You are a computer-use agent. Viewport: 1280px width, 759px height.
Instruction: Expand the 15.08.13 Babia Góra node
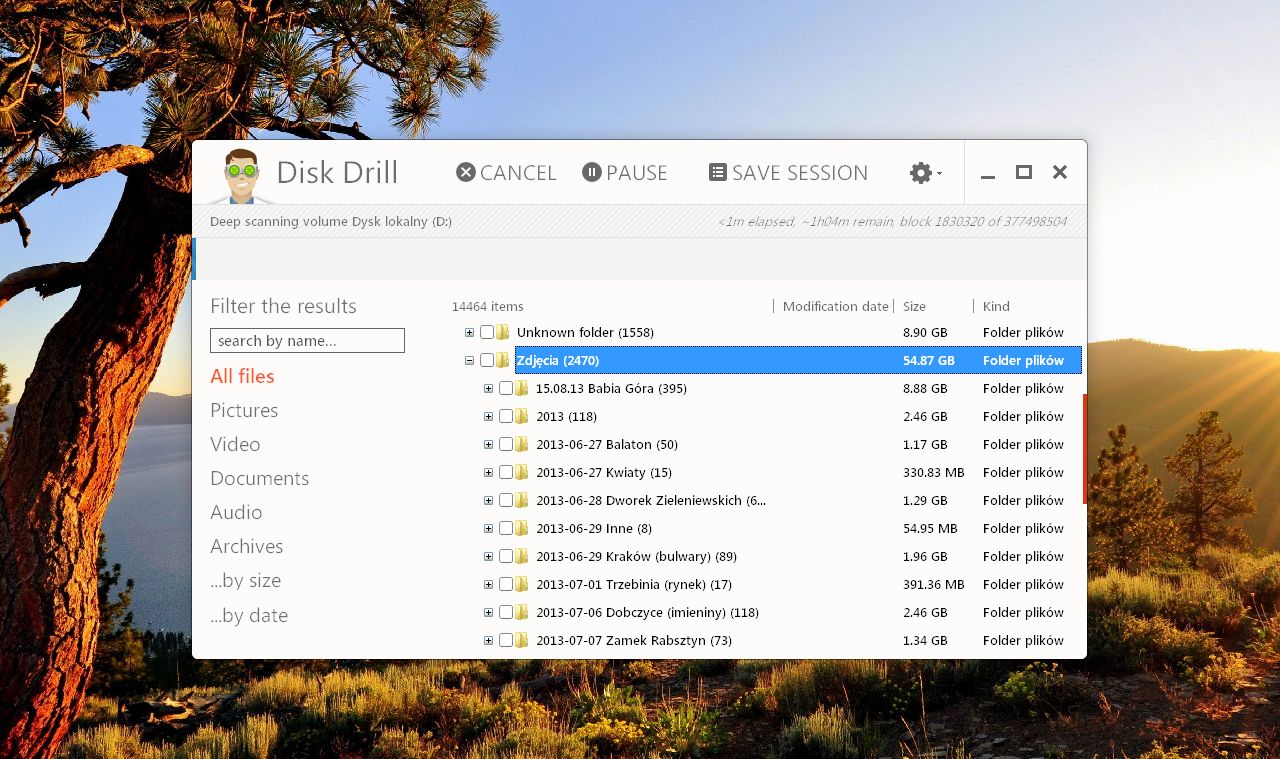(488, 388)
